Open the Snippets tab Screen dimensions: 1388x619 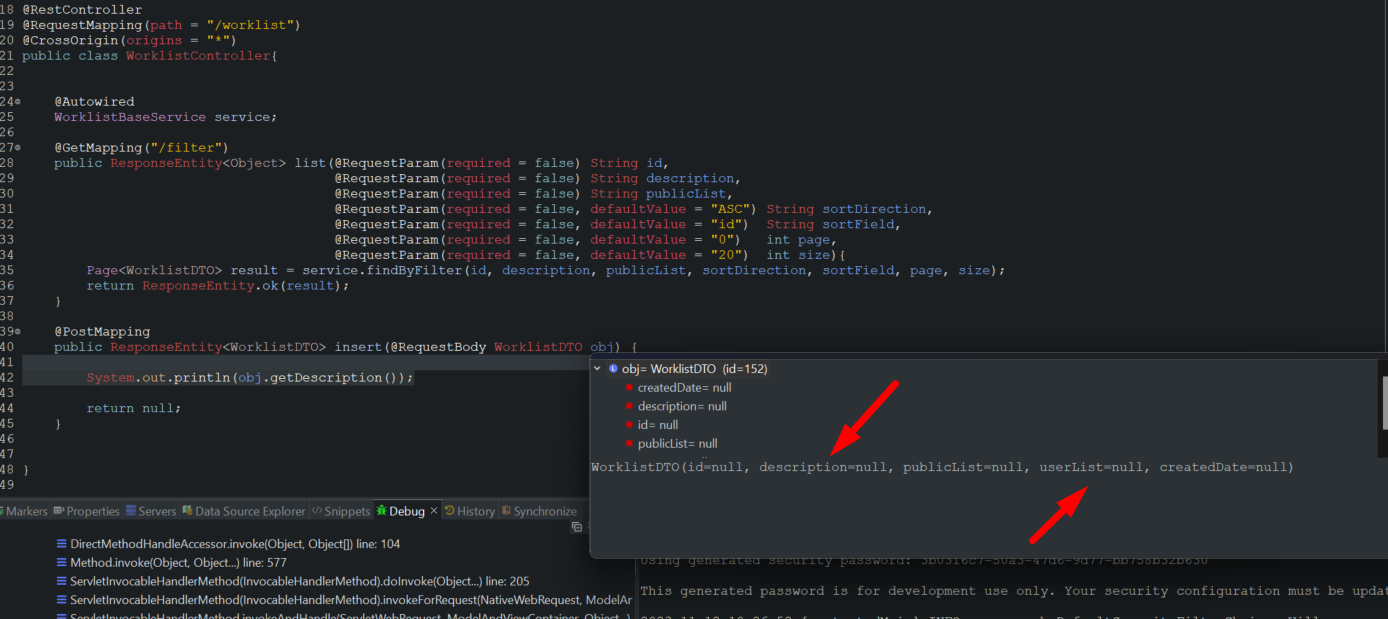click(x=340, y=511)
